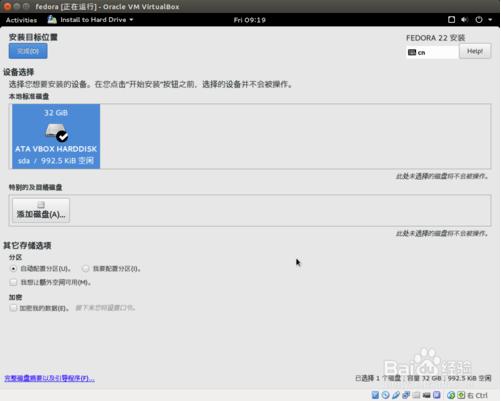Open the full disk summary and bootloader link
The height and width of the screenshot is (401, 501).
[x=49, y=378]
